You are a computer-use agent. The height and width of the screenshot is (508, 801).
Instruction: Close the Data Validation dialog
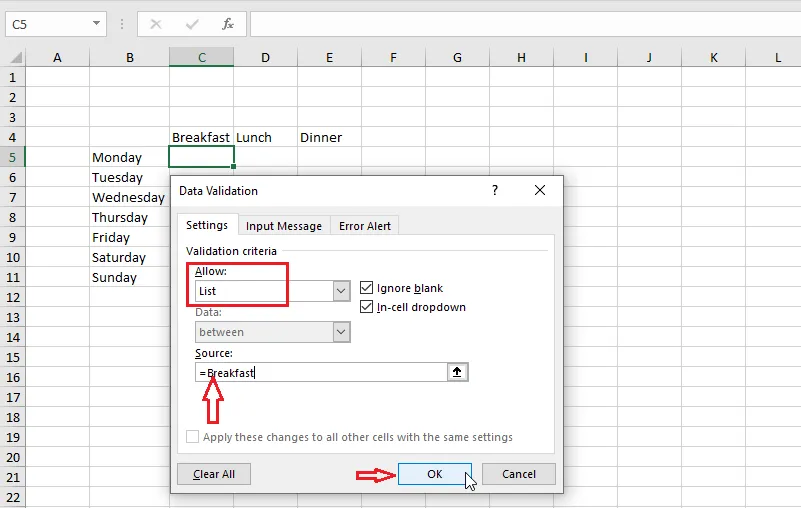coord(539,190)
